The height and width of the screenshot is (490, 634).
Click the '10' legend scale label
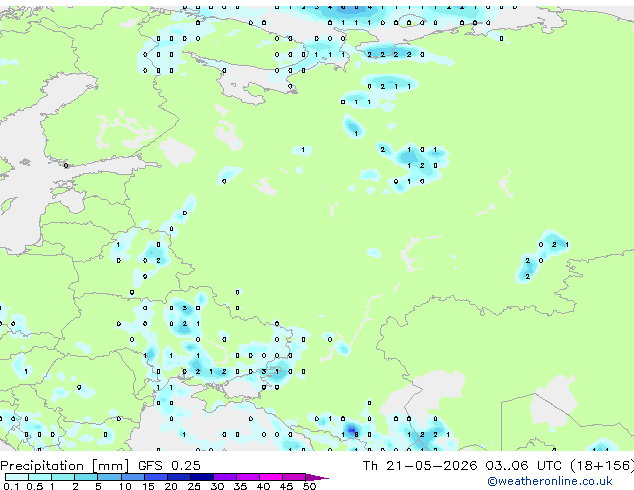click(125, 486)
